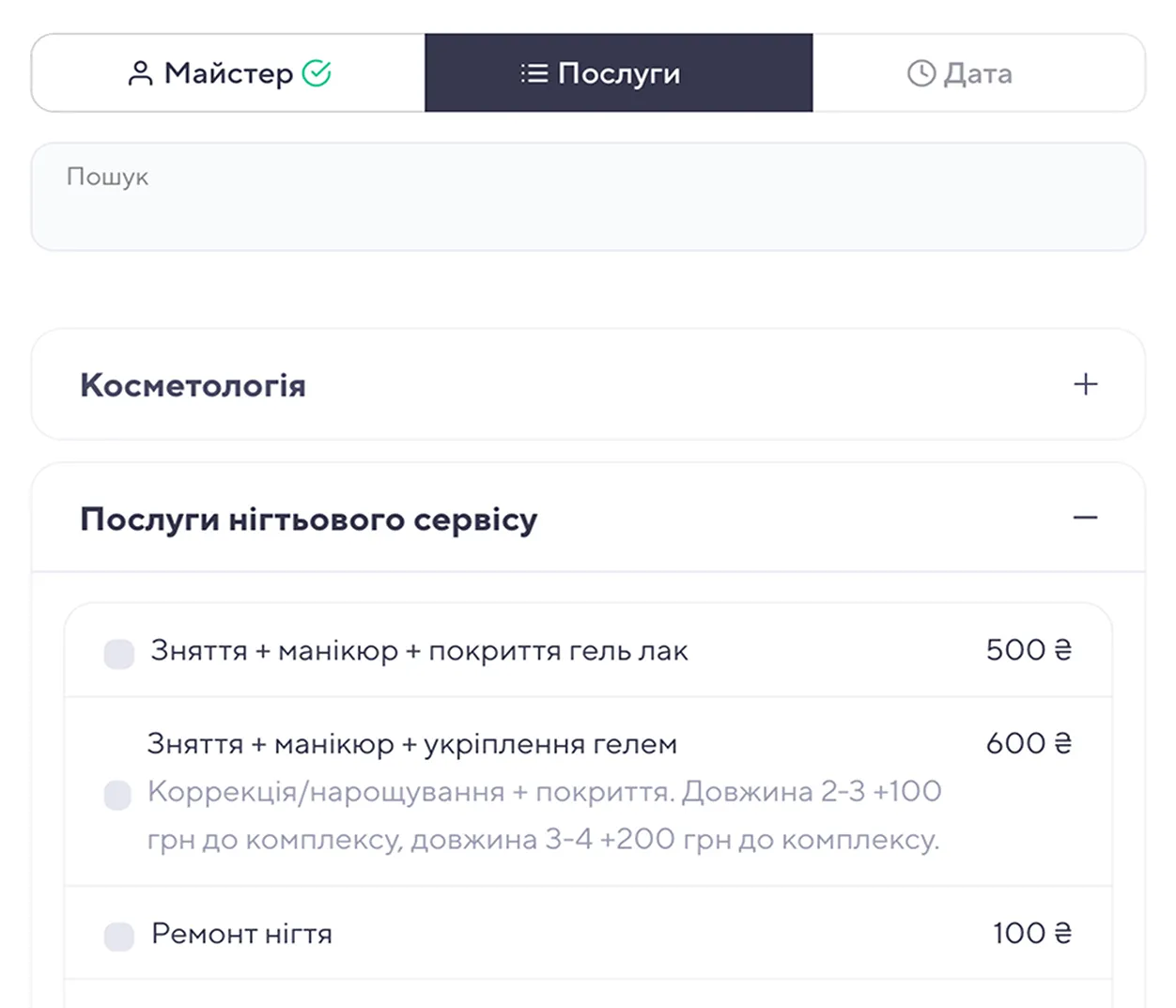Open the Дата tab
This screenshot has width=1176, height=1008.
[978, 73]
